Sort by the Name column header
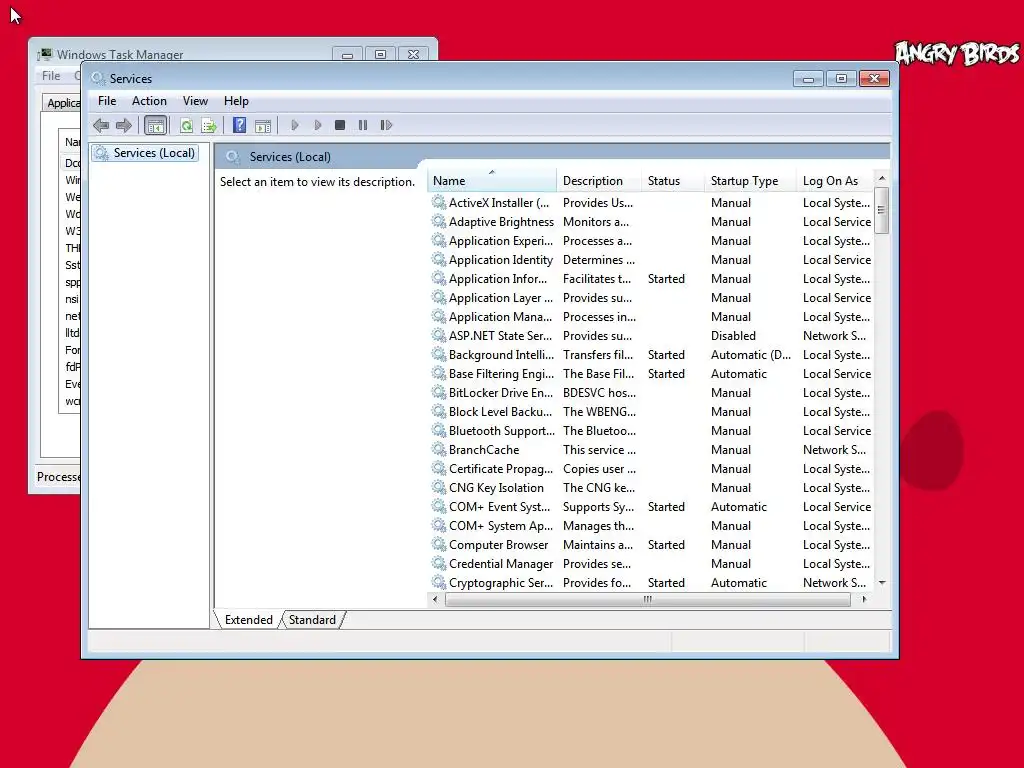Image resolution: width=1024 pixels, height=768 pixels. point(492,181)
